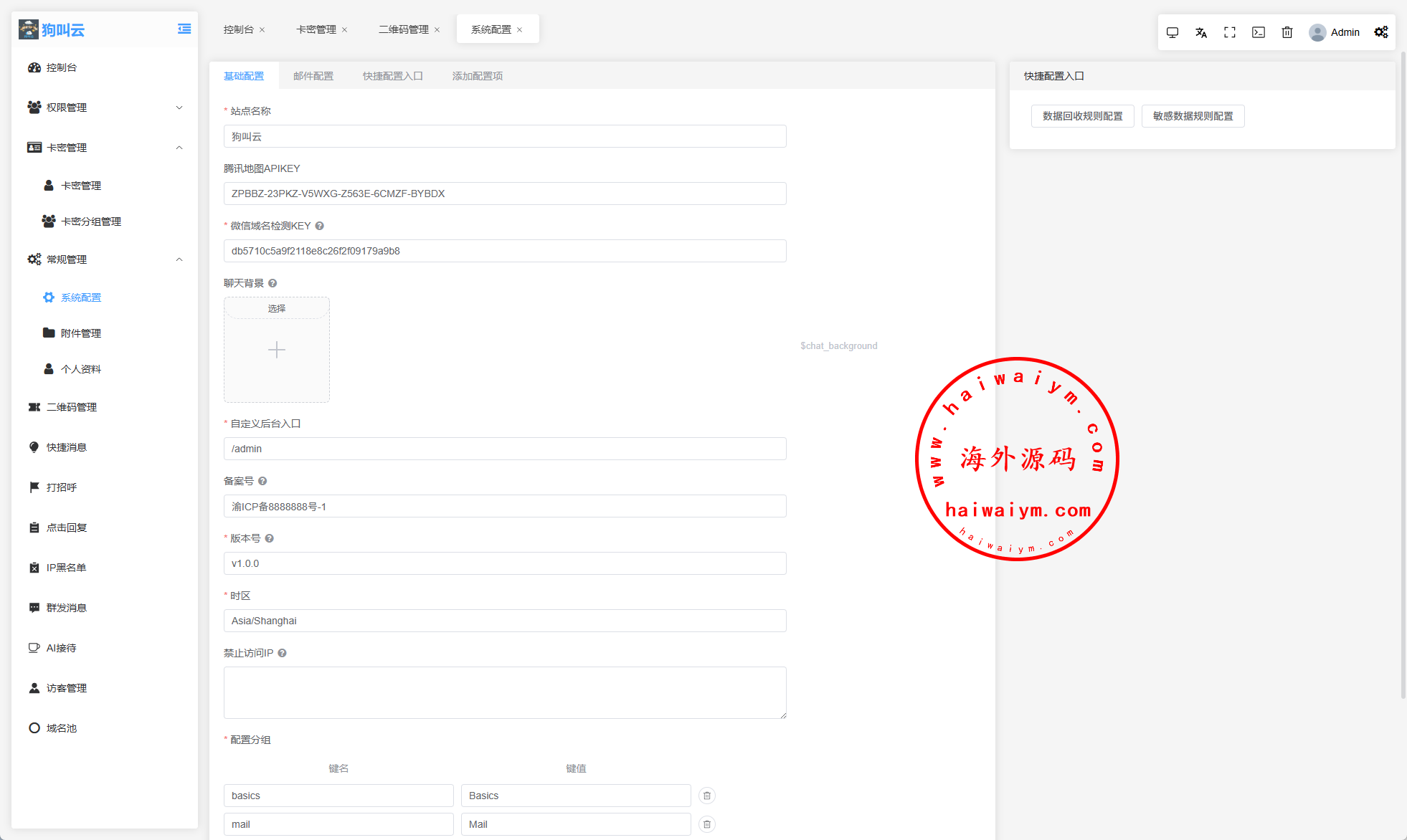1407x840 pixels.
Task: Switch to the 邮件配置 tab
Action: click(313, 76)
